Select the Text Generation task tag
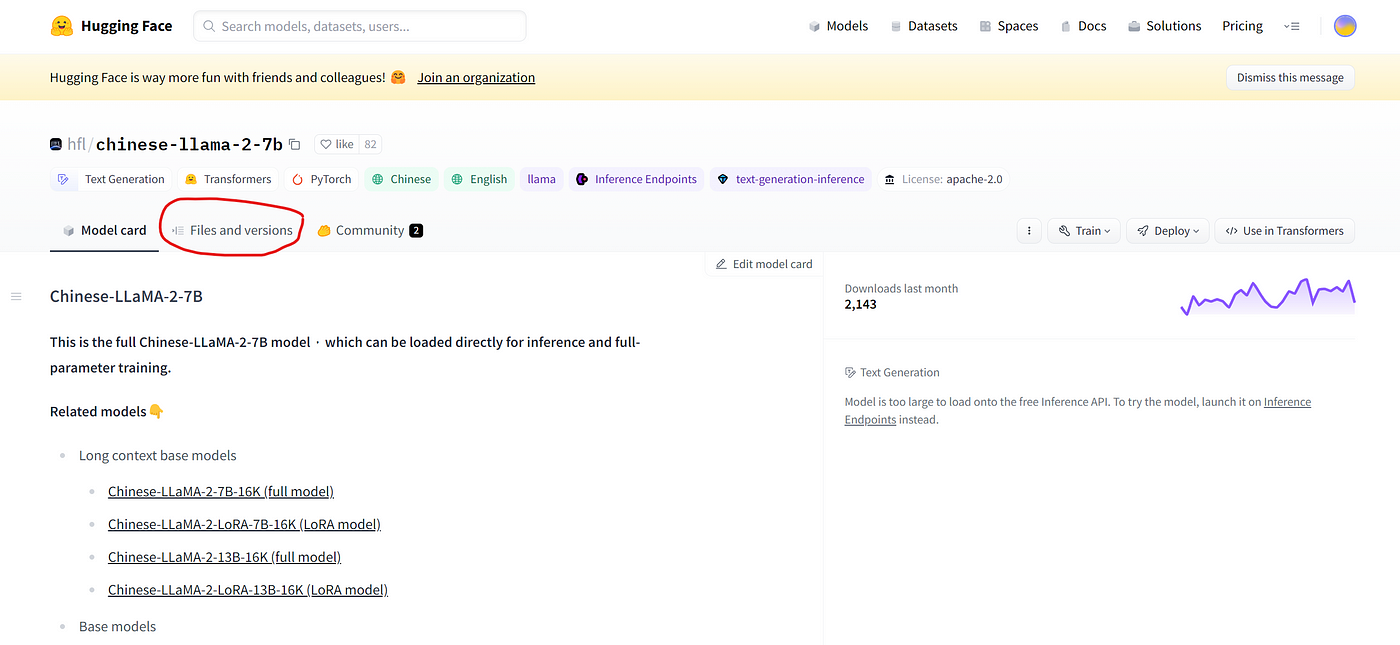The image size is (1400, 645). tap(110, 180)
